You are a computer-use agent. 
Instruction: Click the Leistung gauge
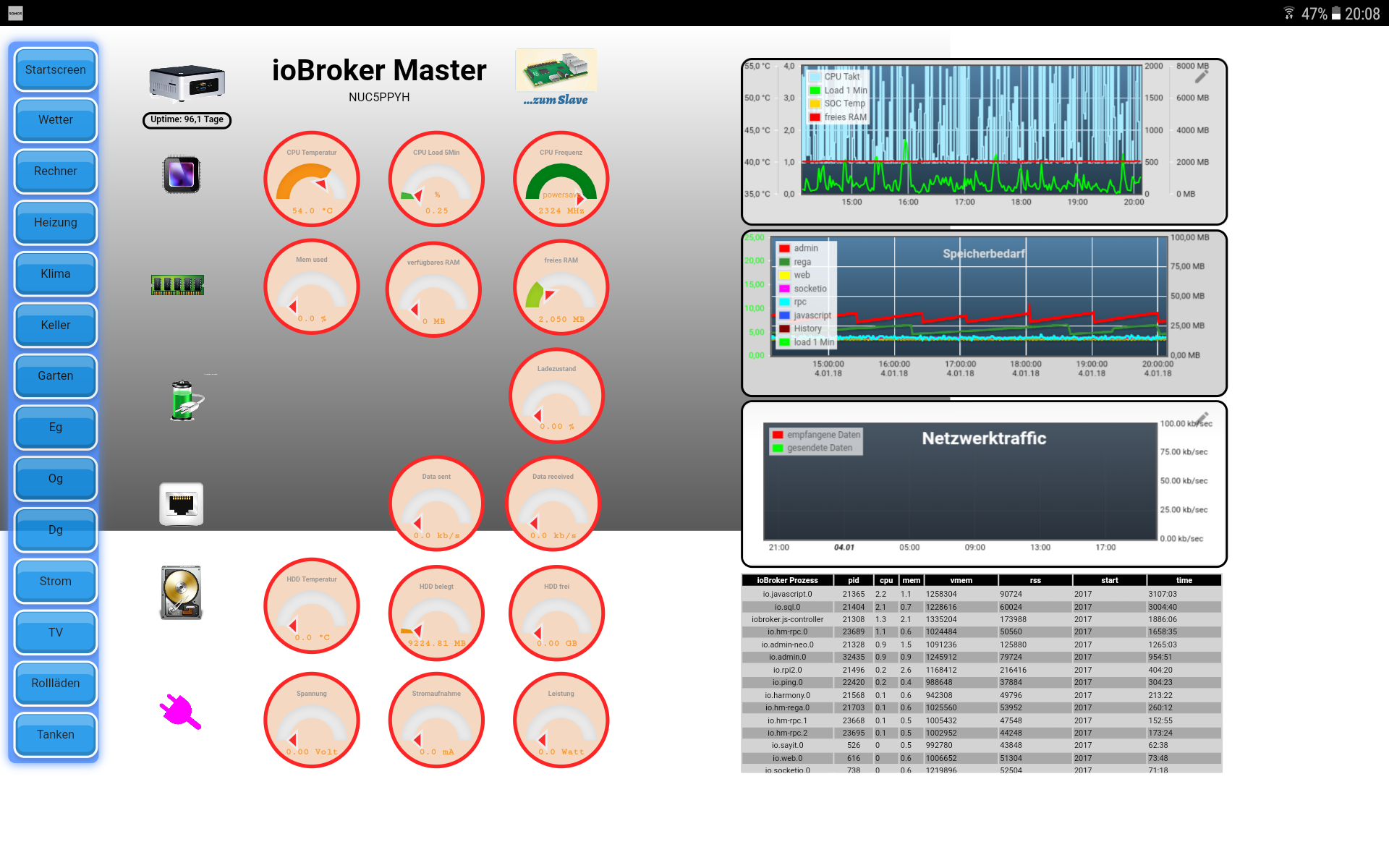point(561,720)
